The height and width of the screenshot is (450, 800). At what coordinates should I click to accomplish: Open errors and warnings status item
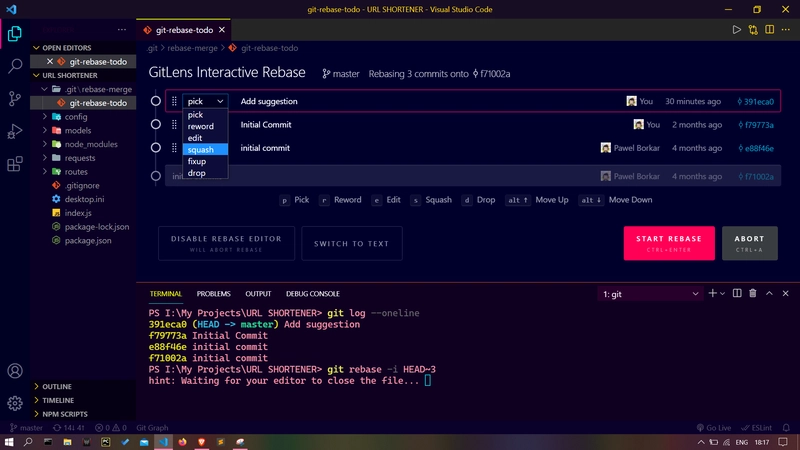[111, 428]
